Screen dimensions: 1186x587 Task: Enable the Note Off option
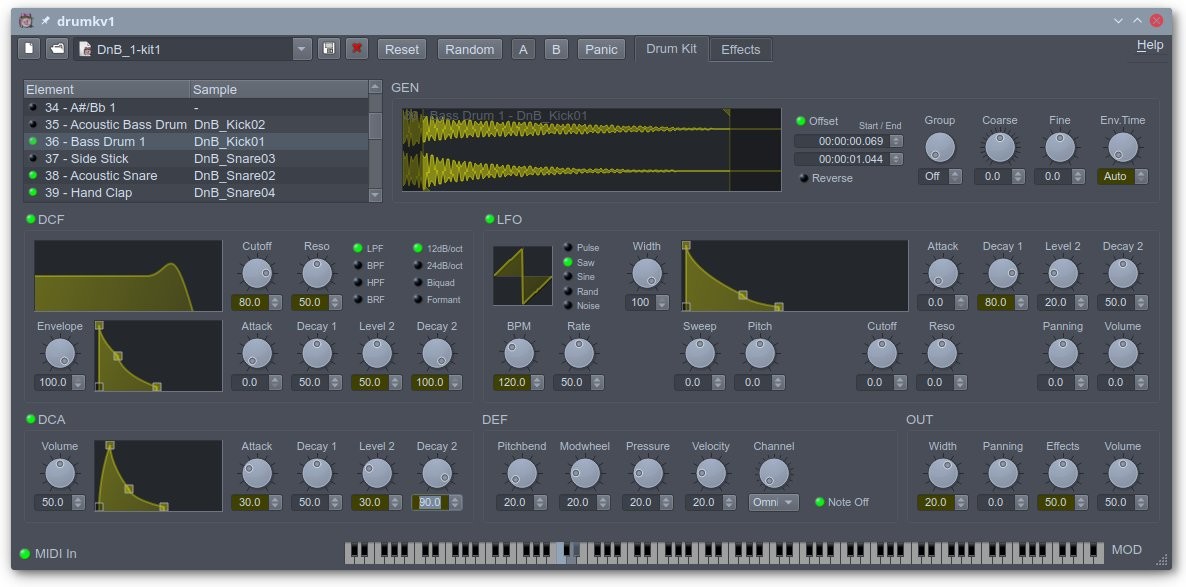coord(820,502)
